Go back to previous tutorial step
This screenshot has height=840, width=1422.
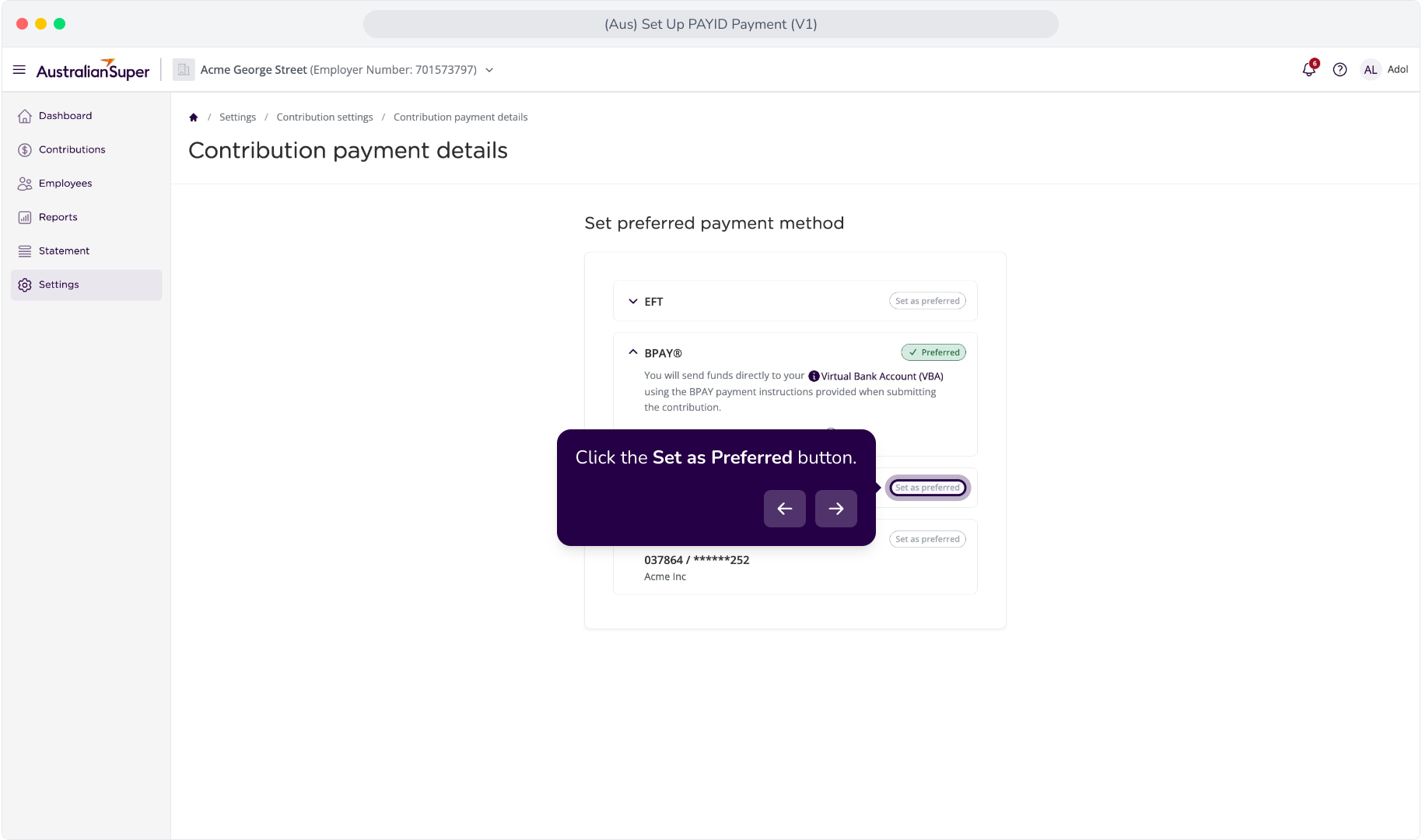click(x=785, y=509)
